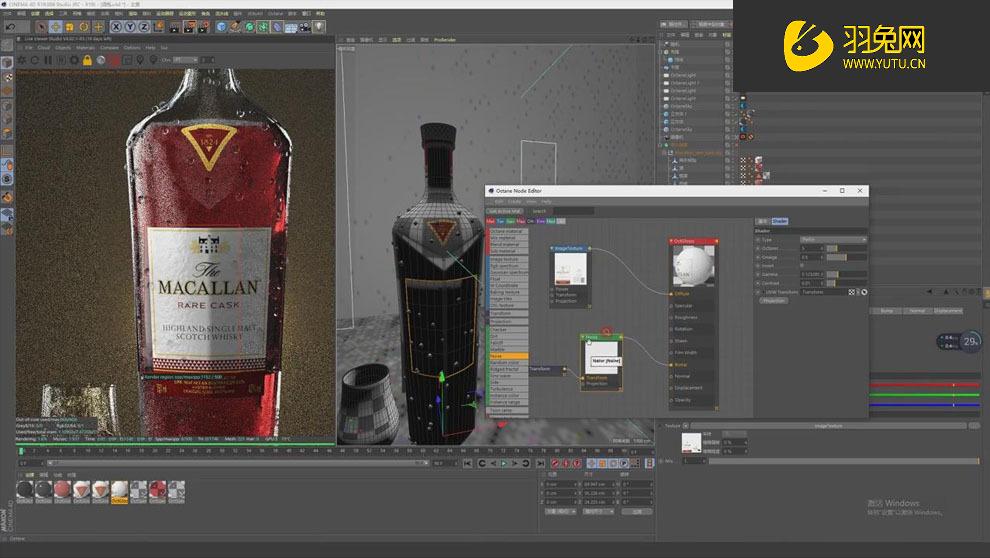This screenshot has width=990, height=558.
Task: Select the Scale tool in top toolbar
Action: coord(69,27)
